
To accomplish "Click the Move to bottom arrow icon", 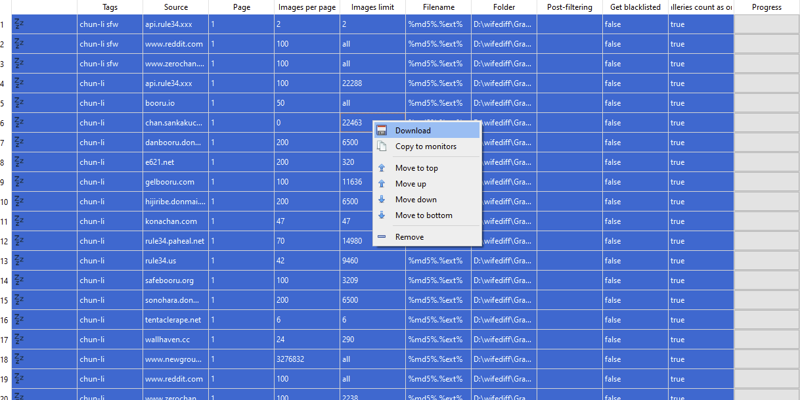I will (x=382, y=215).
